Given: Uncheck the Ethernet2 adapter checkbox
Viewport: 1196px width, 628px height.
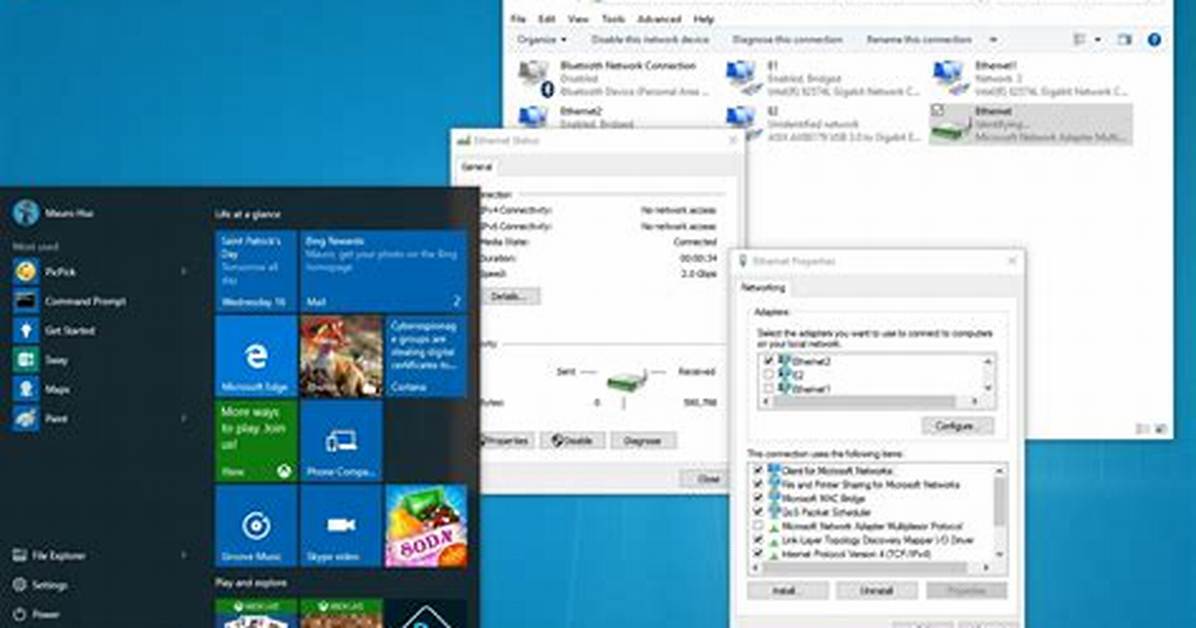Looking at the screenshot, I should click(x=768, y=361).
